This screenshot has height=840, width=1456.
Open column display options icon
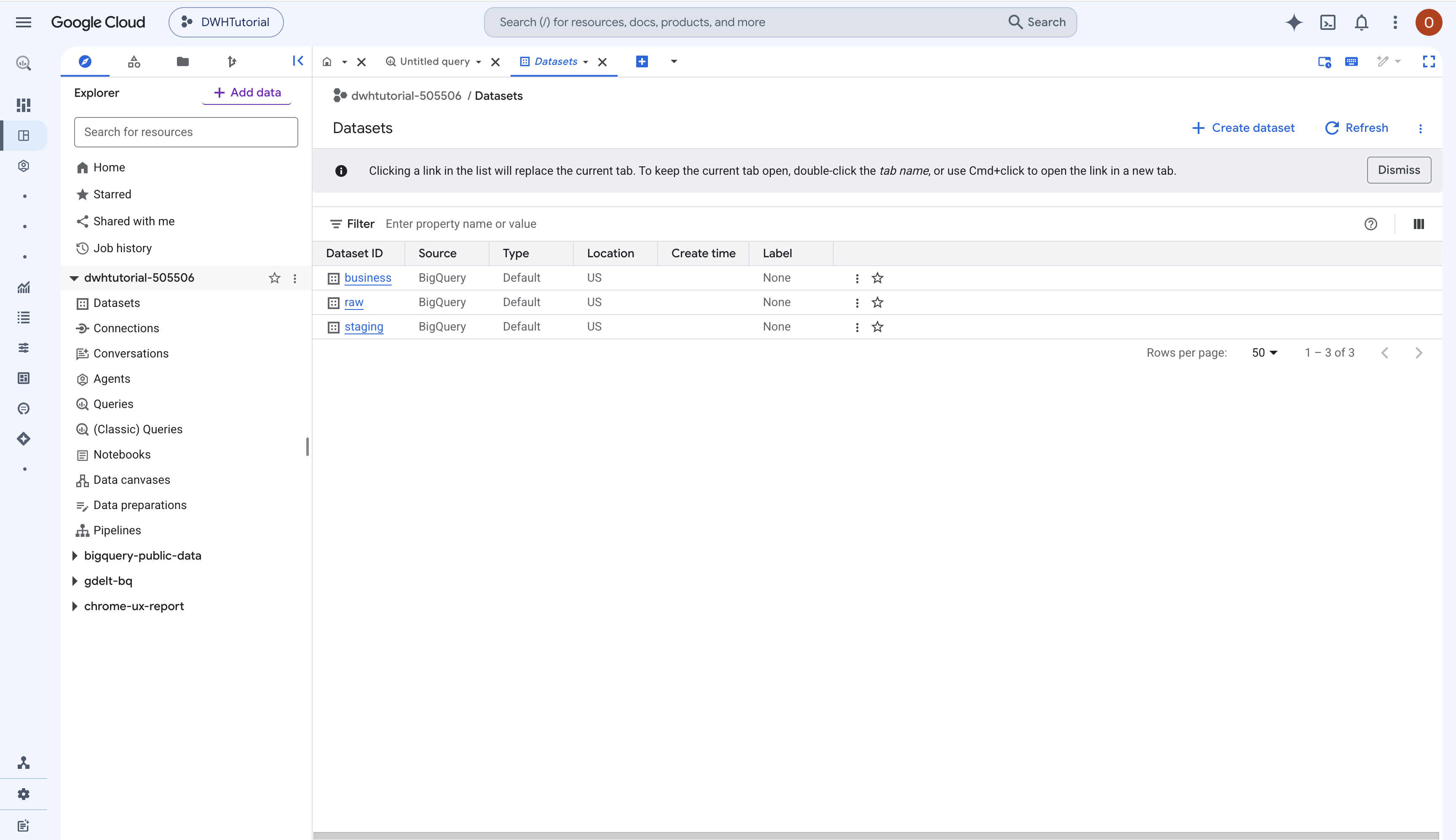click(x=1419, y=224)
